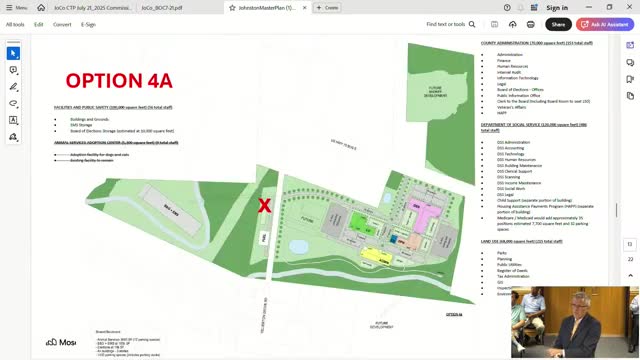Click the Ask AI Assistant button
Screen dimensions: 640x360
pos(605,24)
